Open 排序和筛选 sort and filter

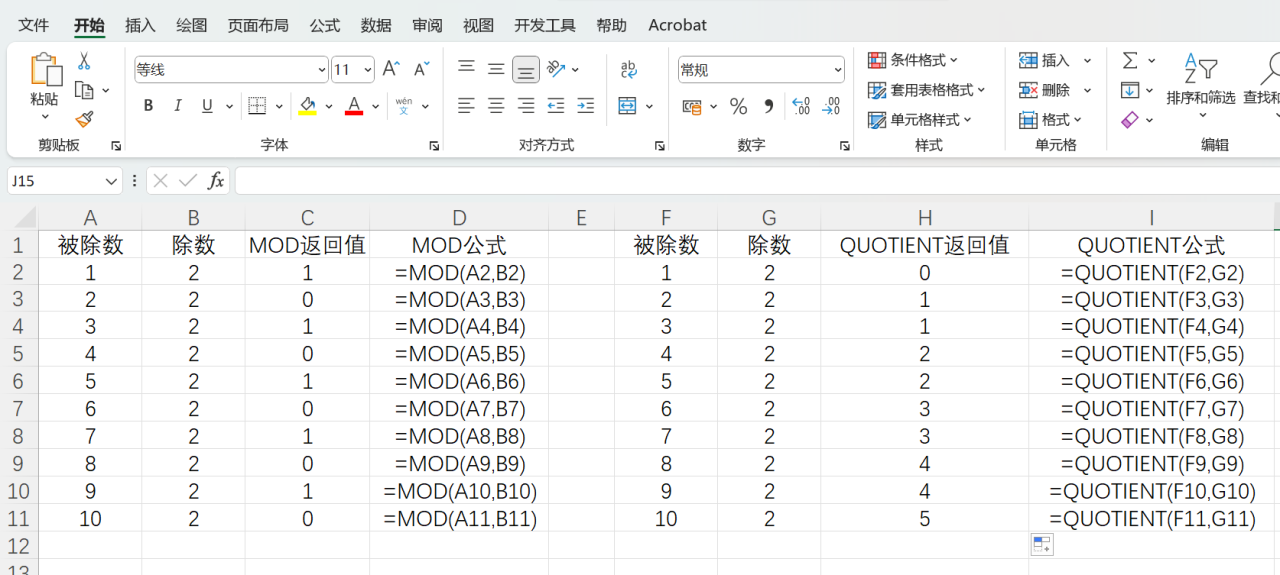tap(1201, 85)
